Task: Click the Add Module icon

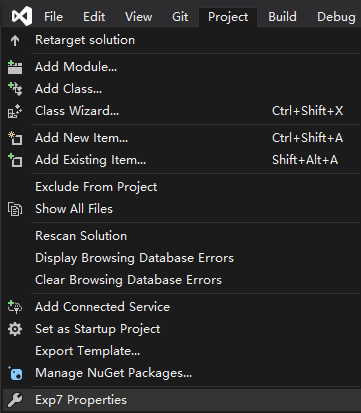Action: click(x=15, y=67)
